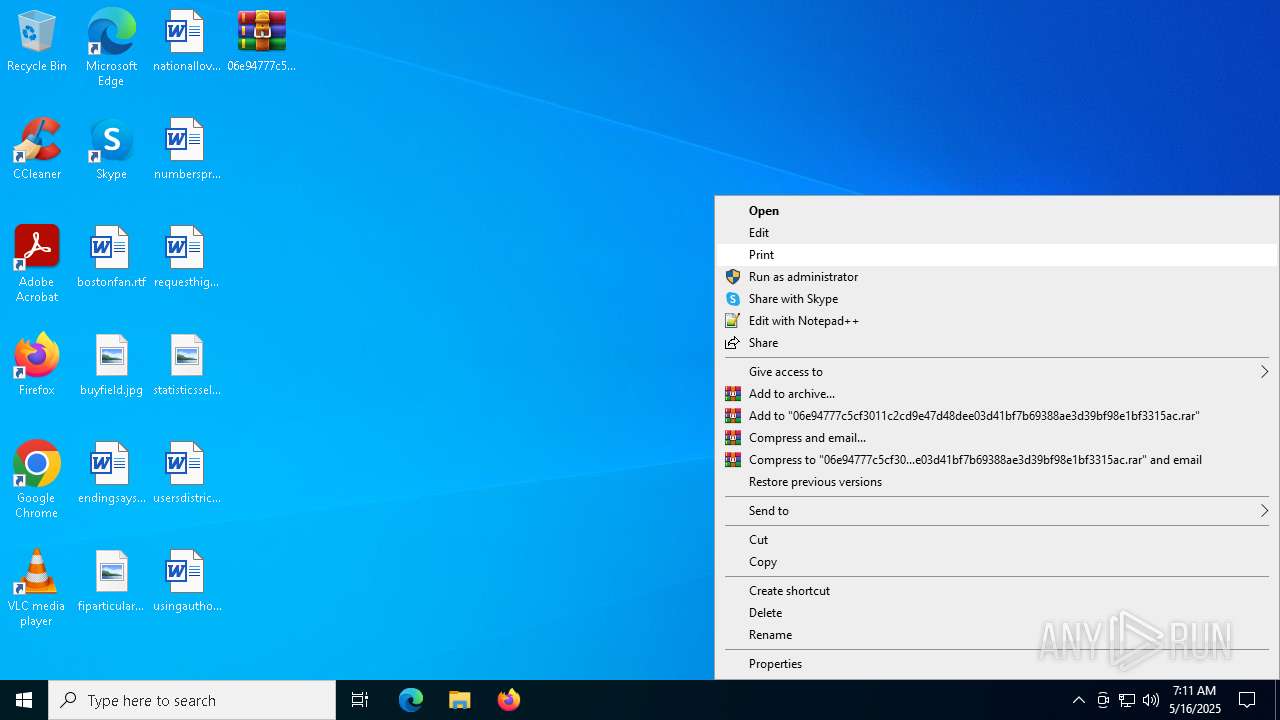Choose Rename from the context menu
The width and height of the screenshot is (1280, 720).
point(997,635)
